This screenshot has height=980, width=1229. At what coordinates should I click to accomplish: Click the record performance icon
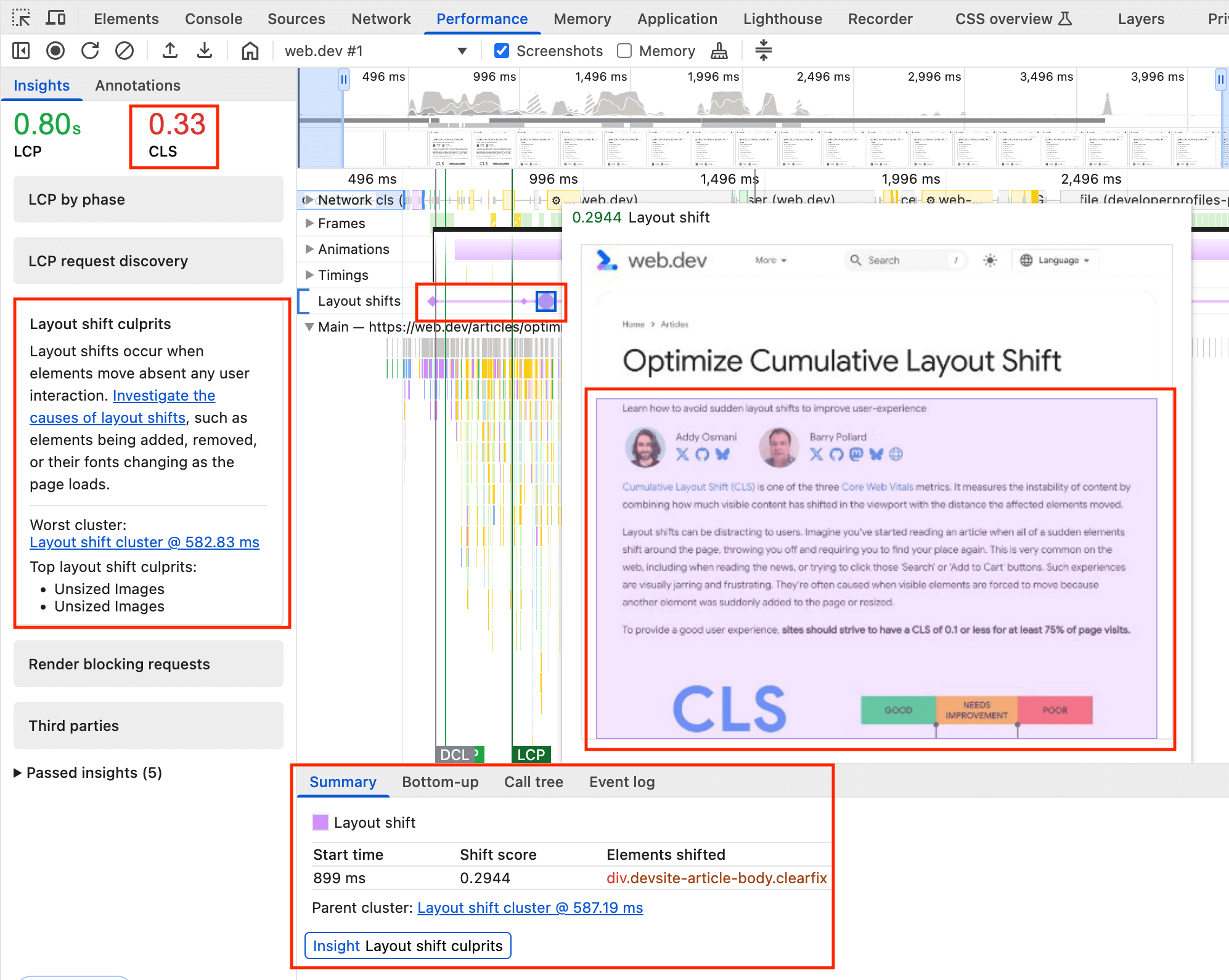coord(56,51)
